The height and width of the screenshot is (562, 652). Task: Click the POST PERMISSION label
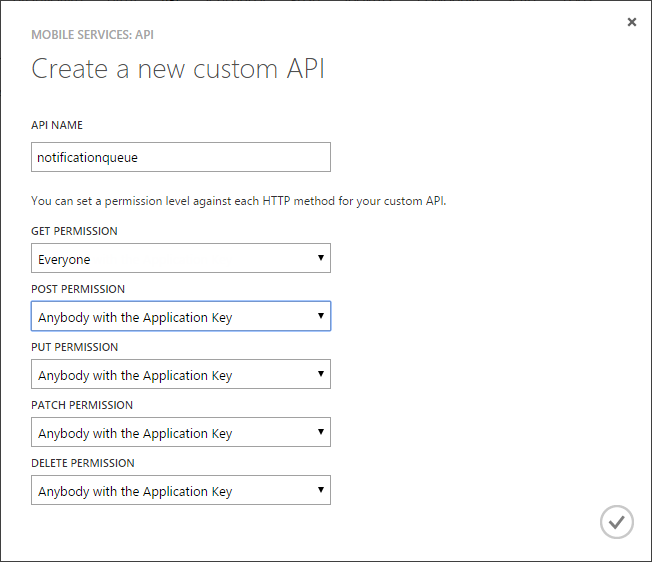(78, 289)
